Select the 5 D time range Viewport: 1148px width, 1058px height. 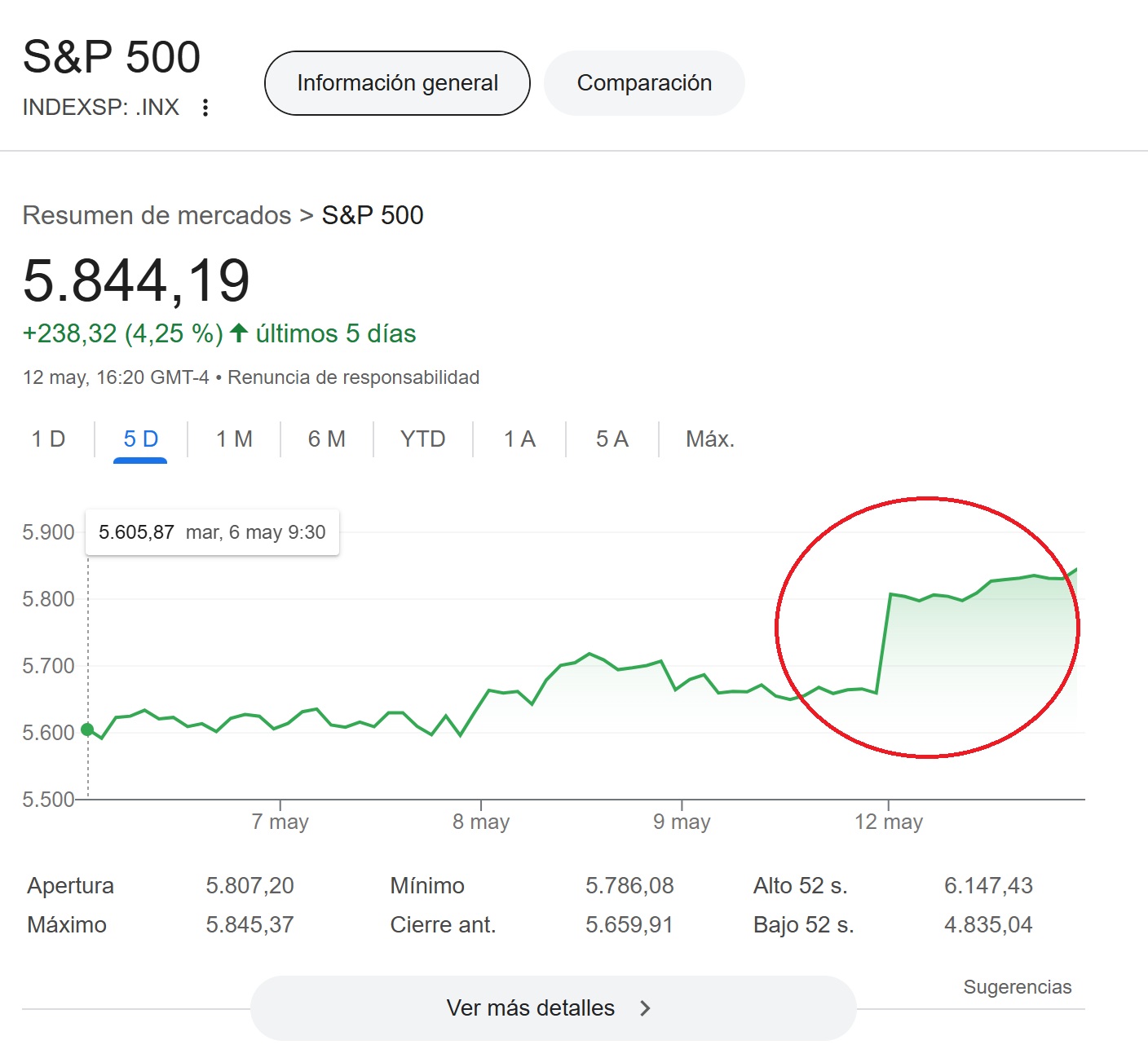tap(140, 439)
